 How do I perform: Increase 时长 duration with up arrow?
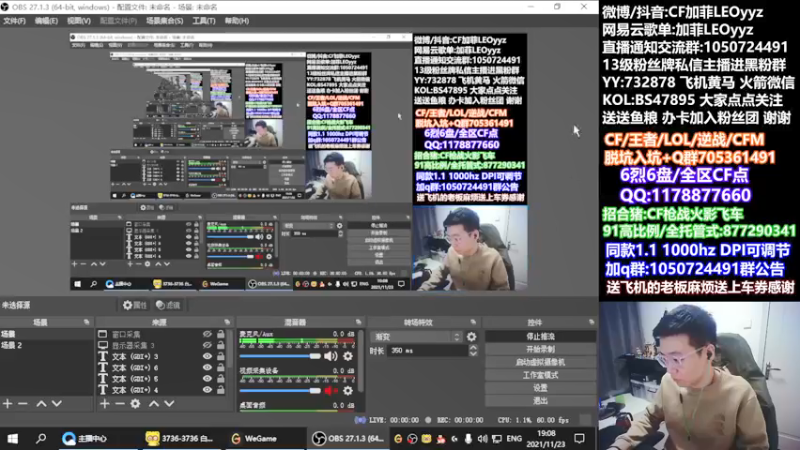[473, 347]
